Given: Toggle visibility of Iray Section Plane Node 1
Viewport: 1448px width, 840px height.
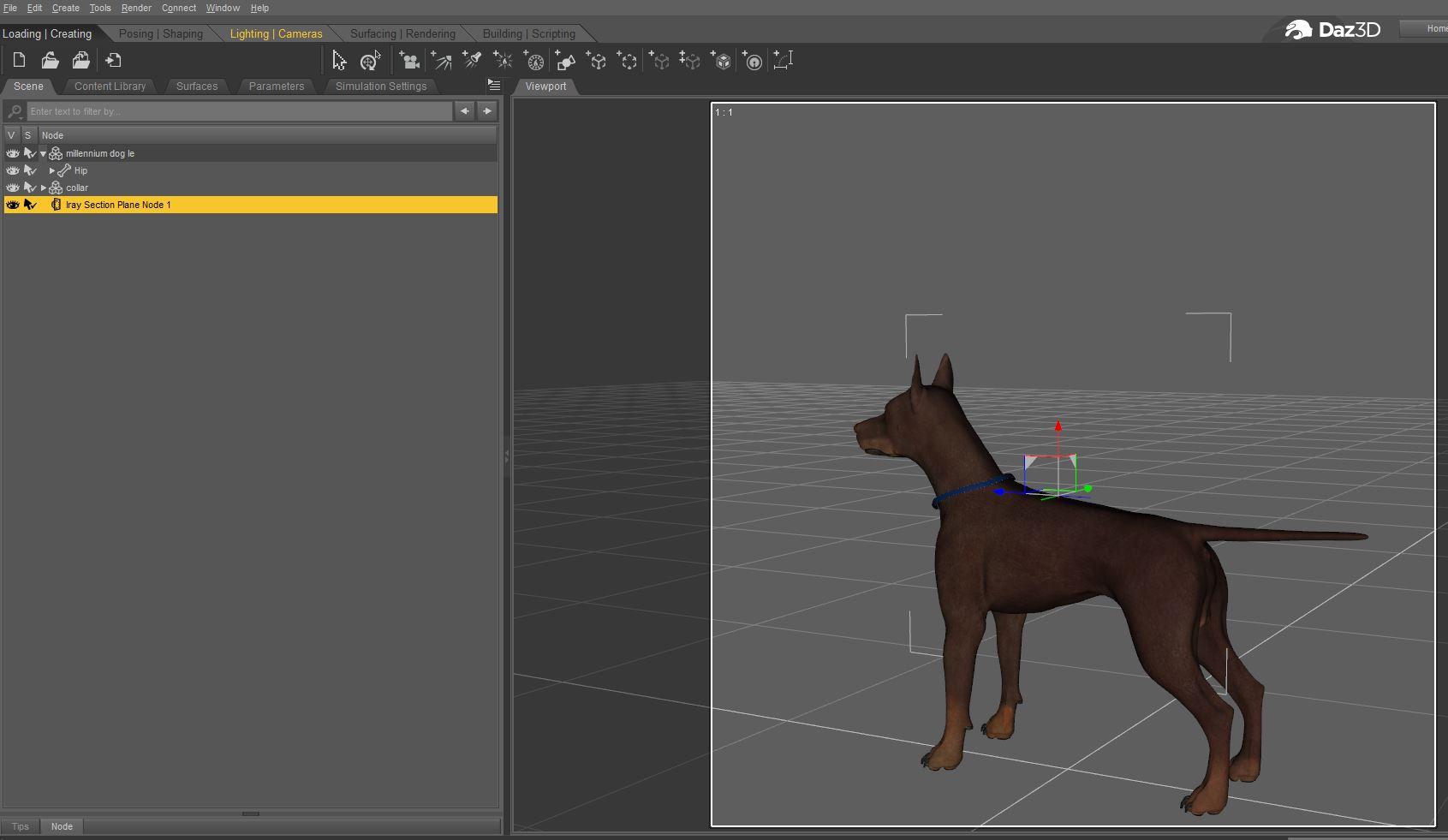Looking at the screenshot, I should click(x=12, y=205).
